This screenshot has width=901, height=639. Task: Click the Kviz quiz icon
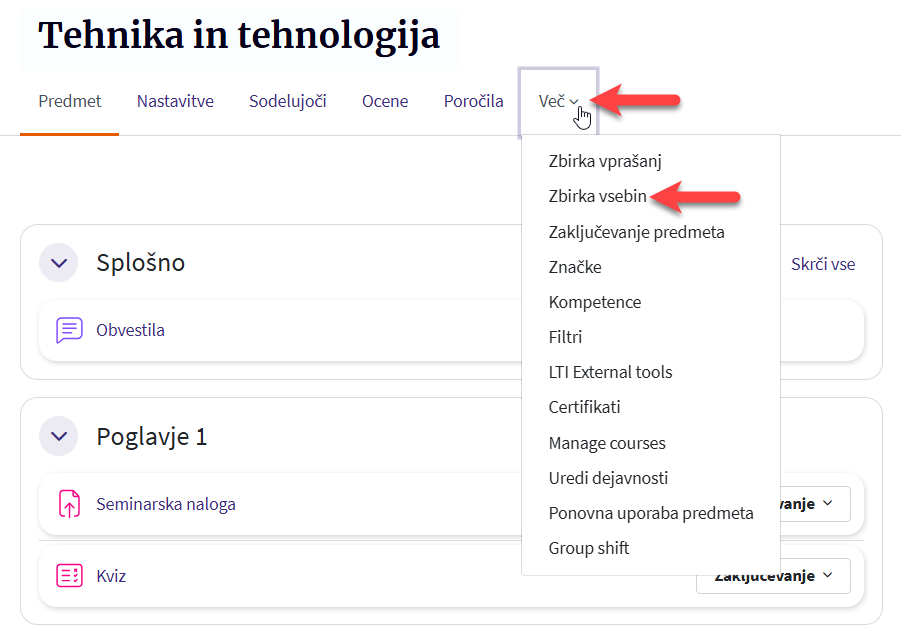click(69, 576)
